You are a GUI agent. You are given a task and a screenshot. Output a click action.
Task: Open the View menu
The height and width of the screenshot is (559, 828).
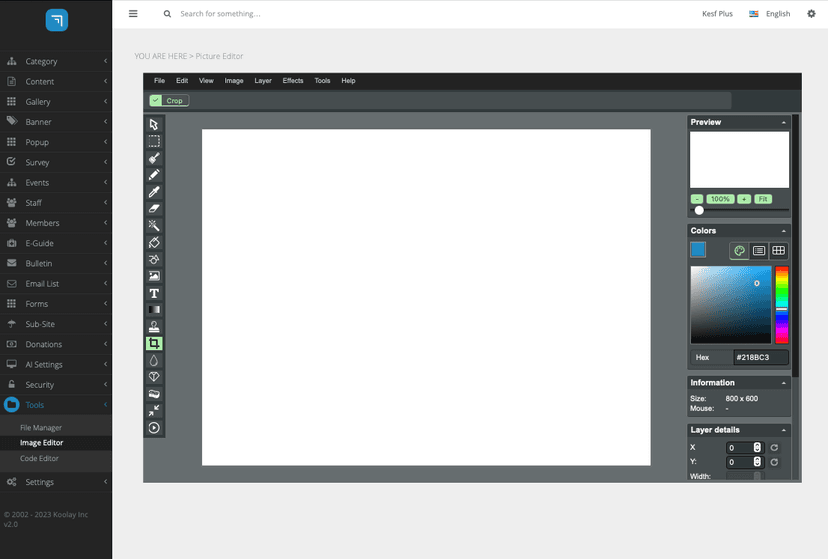[206, 81]
